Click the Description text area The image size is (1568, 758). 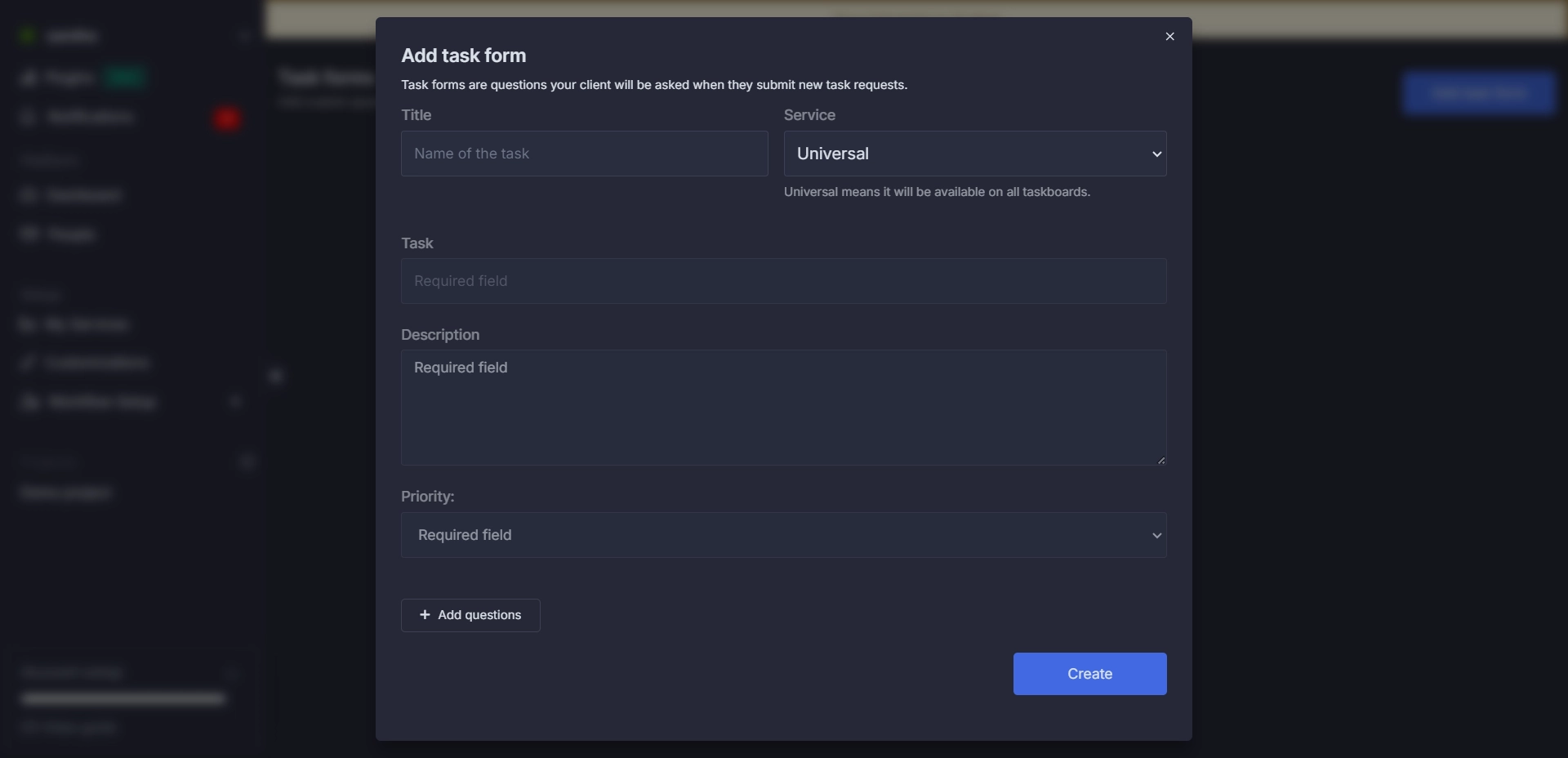coord(783,408)
